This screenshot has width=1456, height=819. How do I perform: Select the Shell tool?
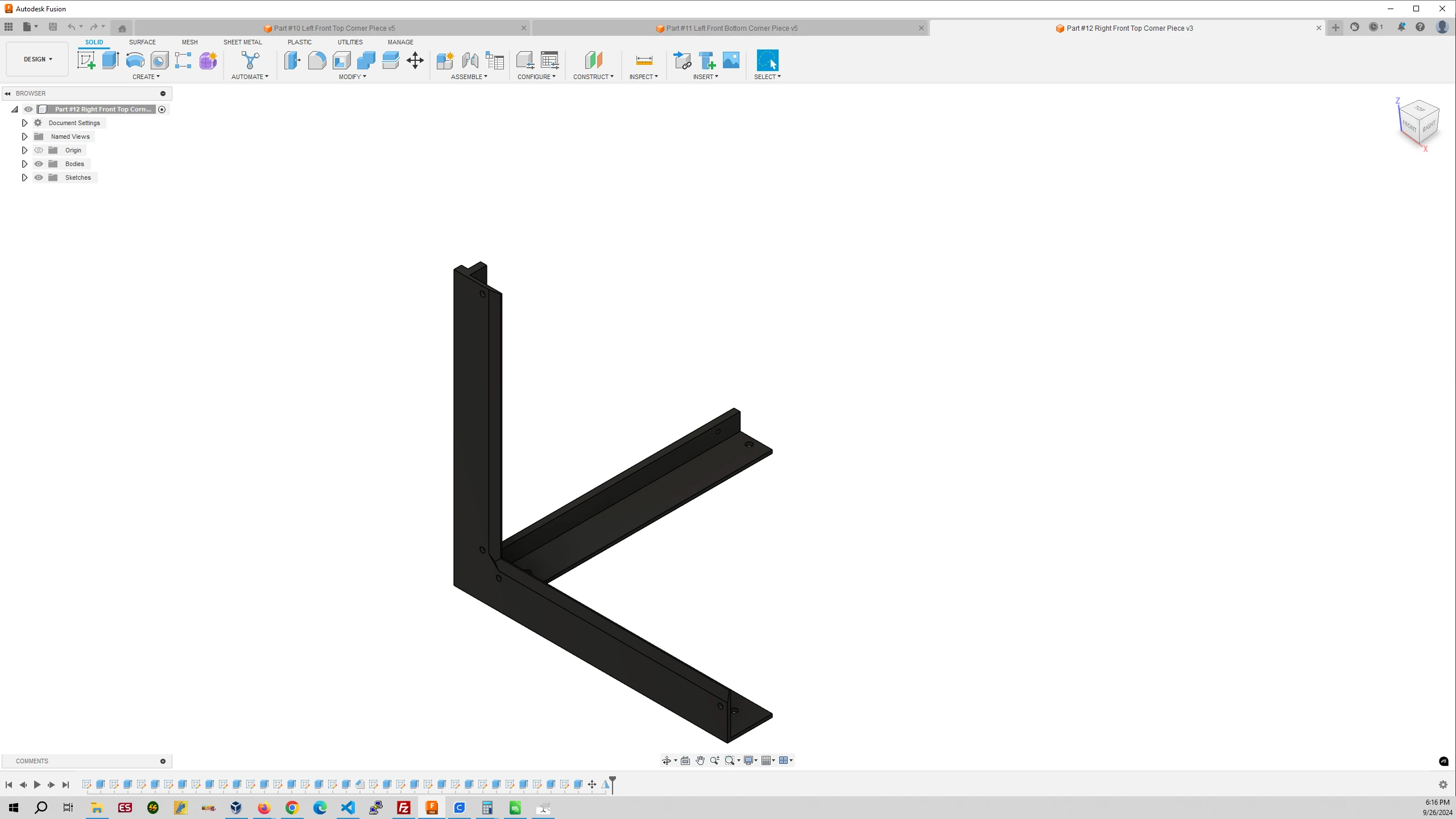(x=342, y=60)
